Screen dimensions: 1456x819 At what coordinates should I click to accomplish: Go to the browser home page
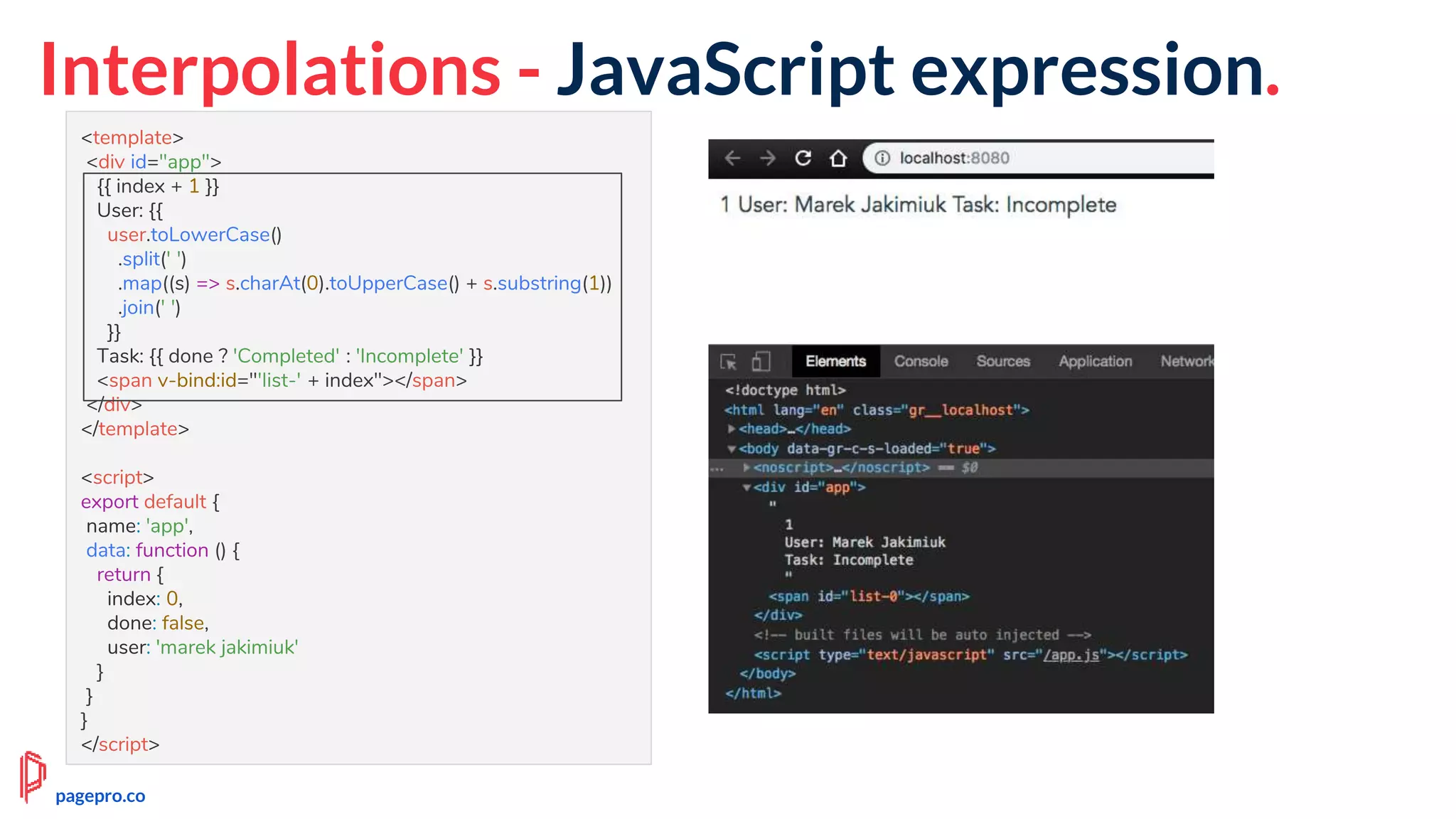tap(838, 158)
